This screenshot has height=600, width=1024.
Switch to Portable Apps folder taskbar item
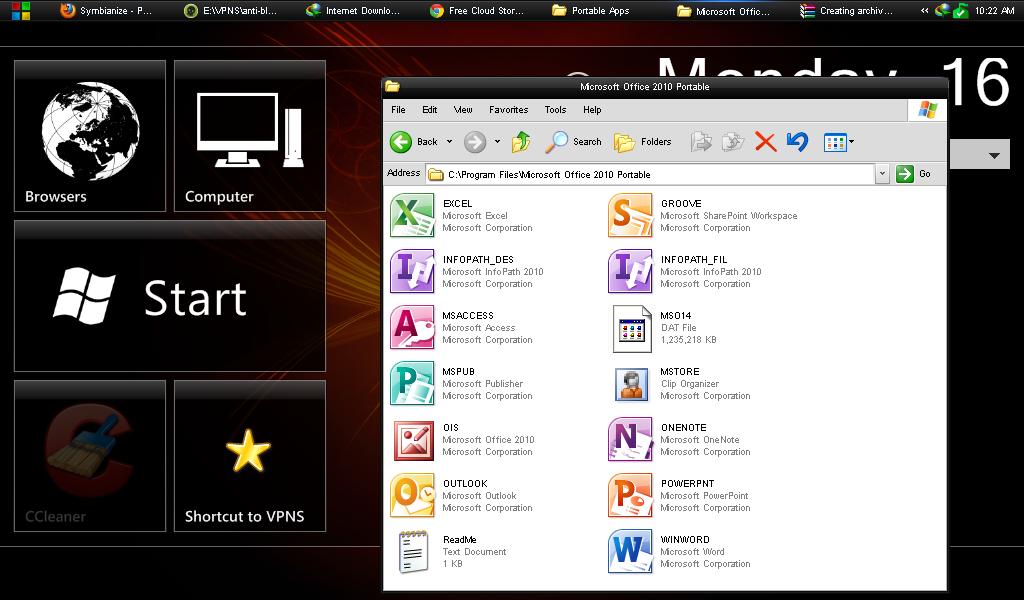point(591,10)
